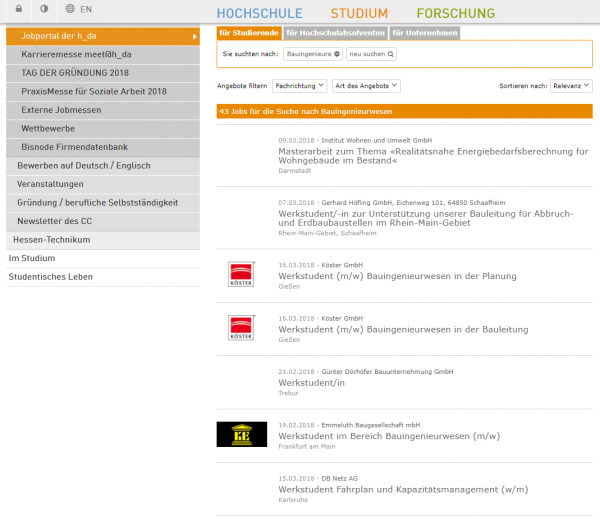The height and width of the screenshot is (525, 600).
Task: Switch language to EN
Action: 86,9
